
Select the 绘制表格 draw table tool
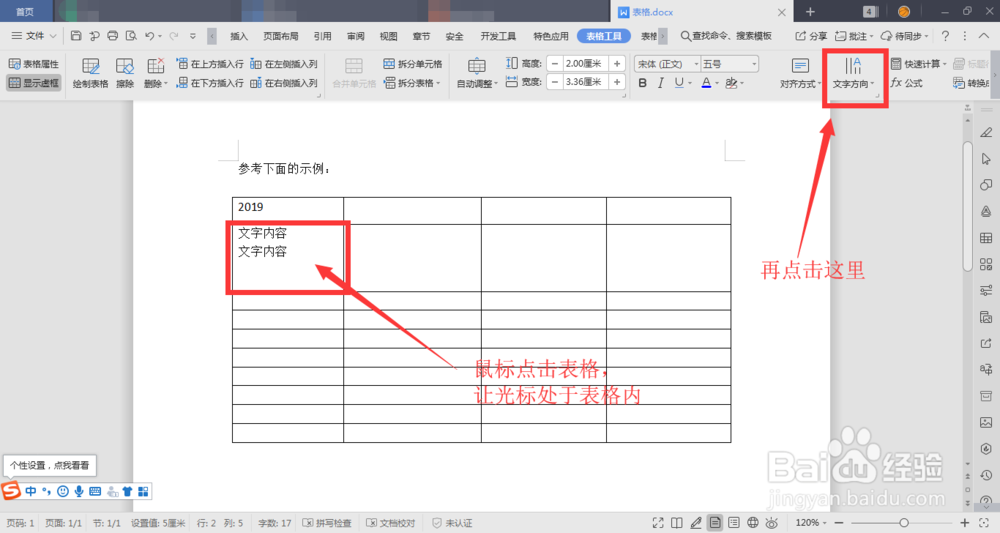click(91, 73)
